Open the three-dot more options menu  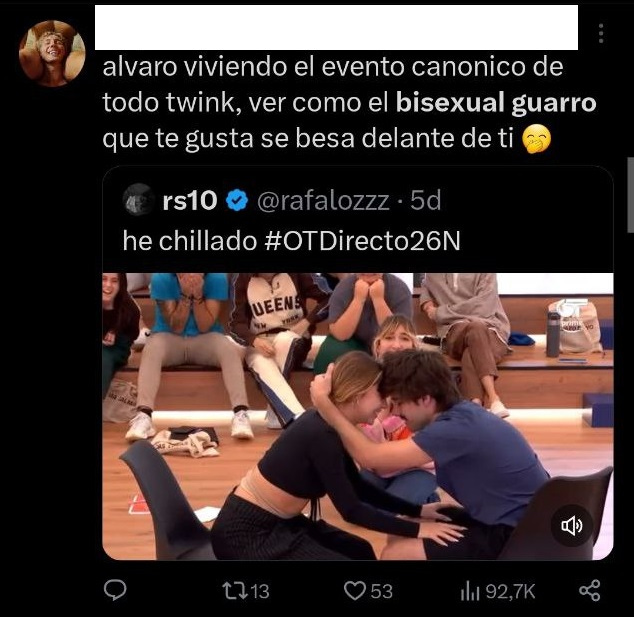pyautogui.click(x=601, y=33)
